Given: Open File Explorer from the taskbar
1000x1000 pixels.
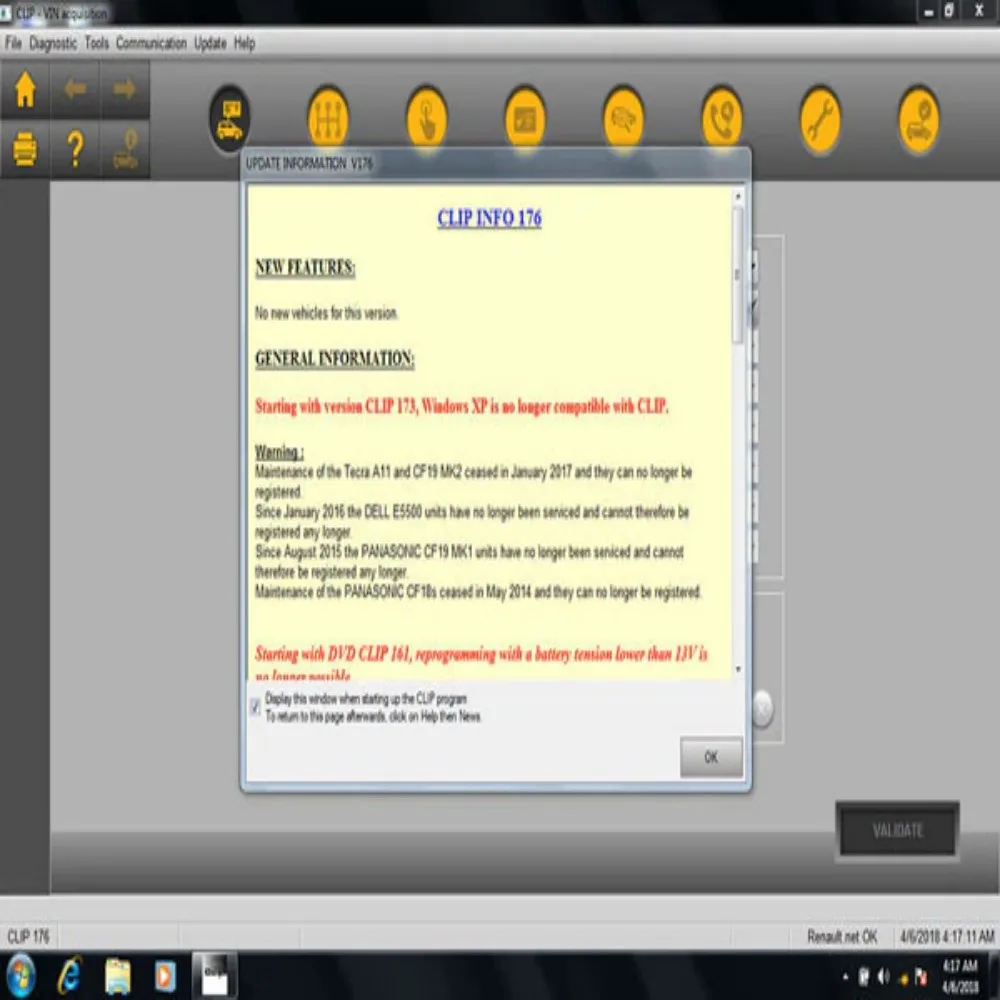Looking at the screenshot, I should coord(117,976).
